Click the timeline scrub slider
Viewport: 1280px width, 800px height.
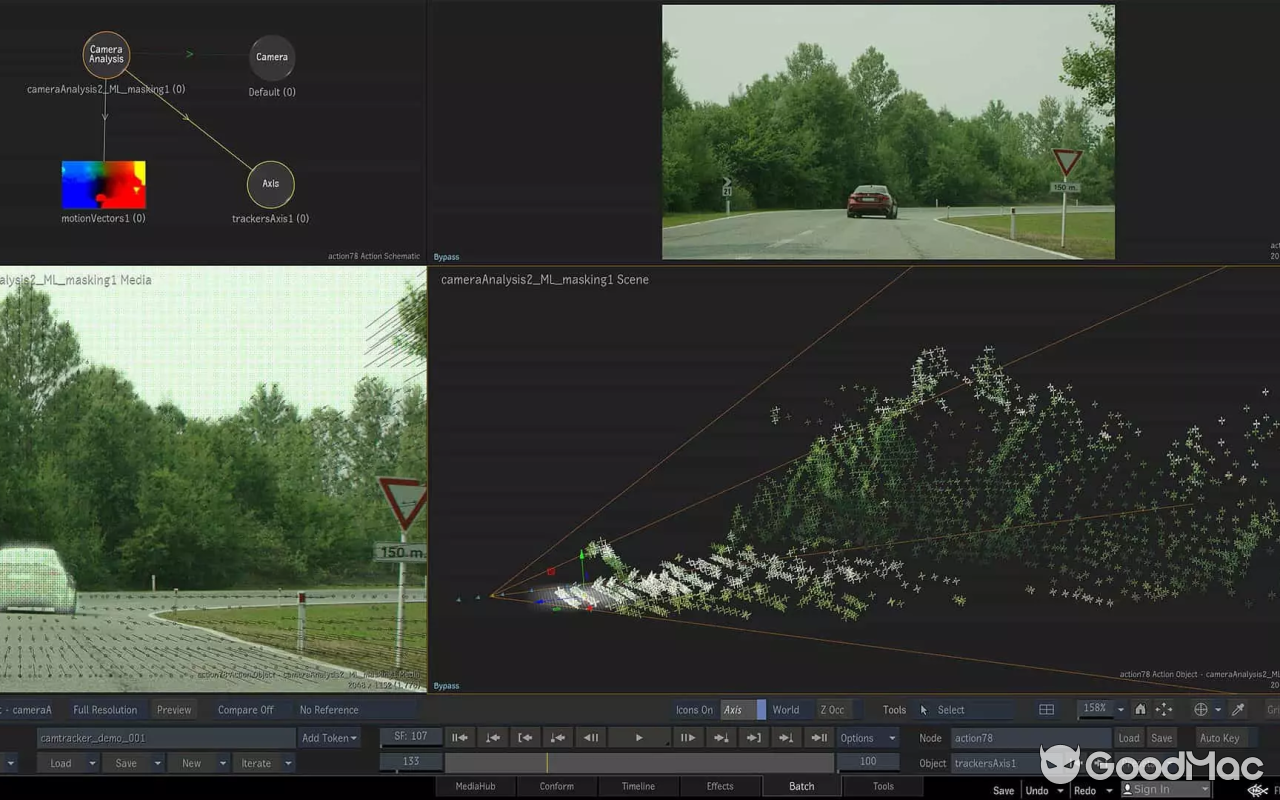pyautogui.click(x=640, y=762)
